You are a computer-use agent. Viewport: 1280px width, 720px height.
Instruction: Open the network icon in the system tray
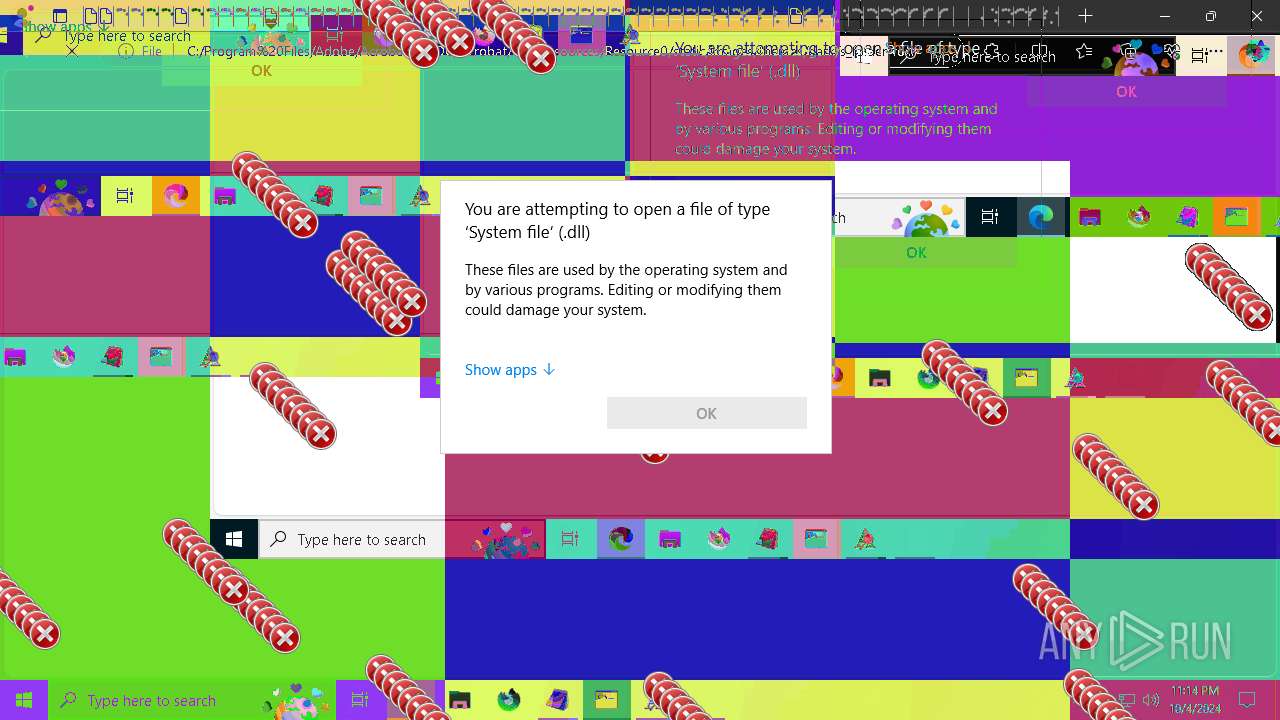(1127, 700)
